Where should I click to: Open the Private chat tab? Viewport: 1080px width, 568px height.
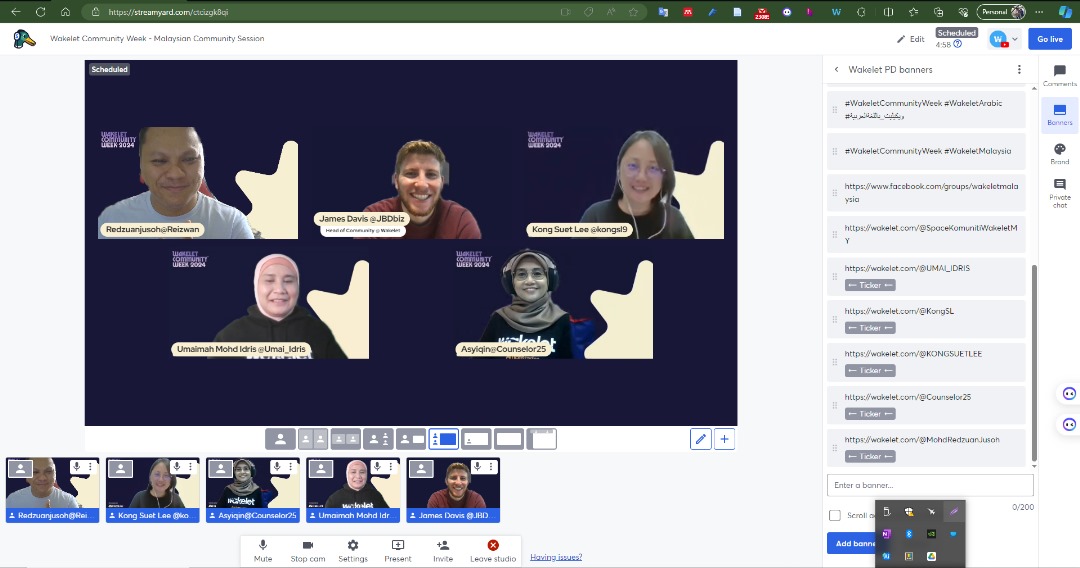(x=1059, y=193)
